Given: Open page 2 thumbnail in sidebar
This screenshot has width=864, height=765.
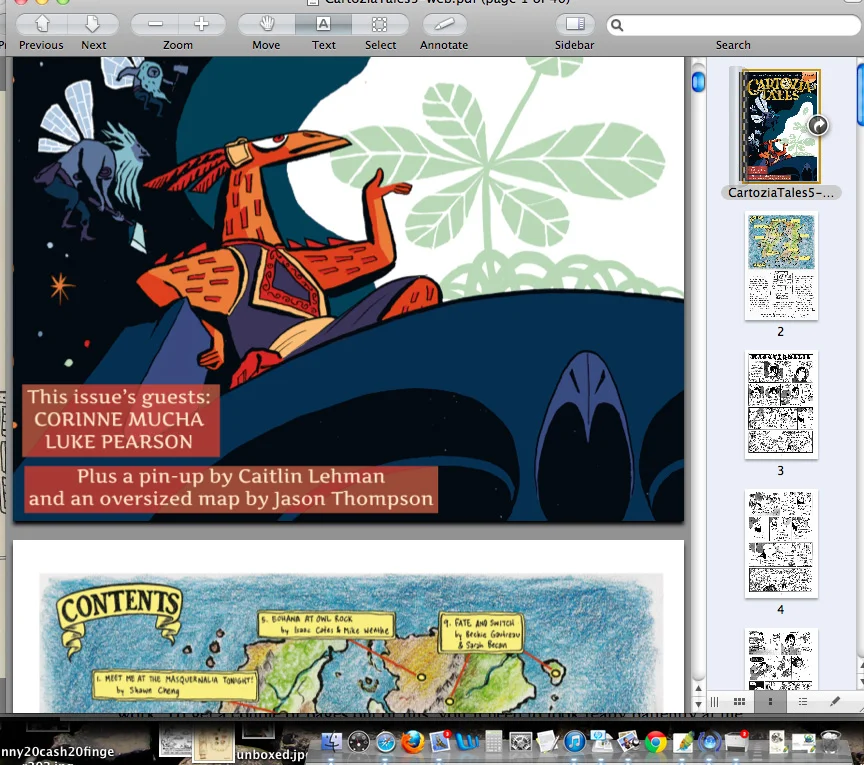Looking at the screenshot, I should coord(781,265).
